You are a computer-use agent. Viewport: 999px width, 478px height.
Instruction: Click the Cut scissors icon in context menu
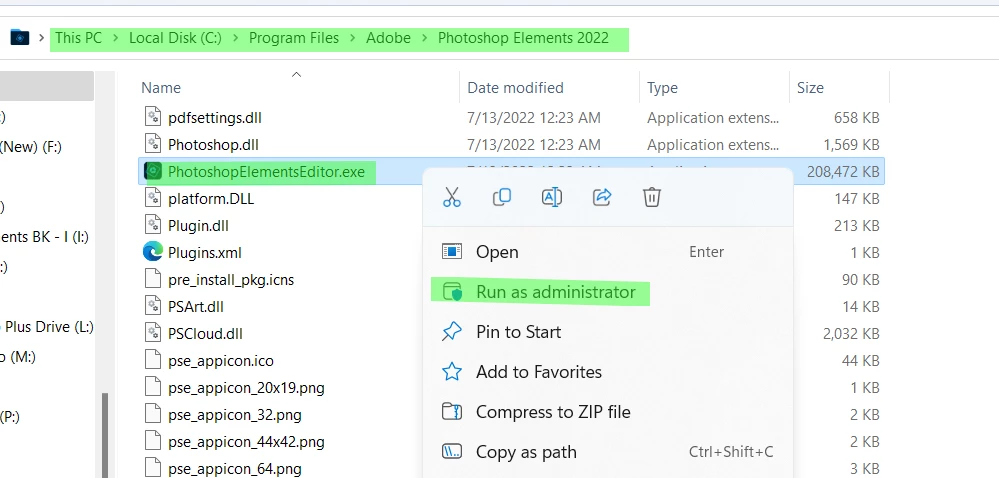[x=452, y=197]
